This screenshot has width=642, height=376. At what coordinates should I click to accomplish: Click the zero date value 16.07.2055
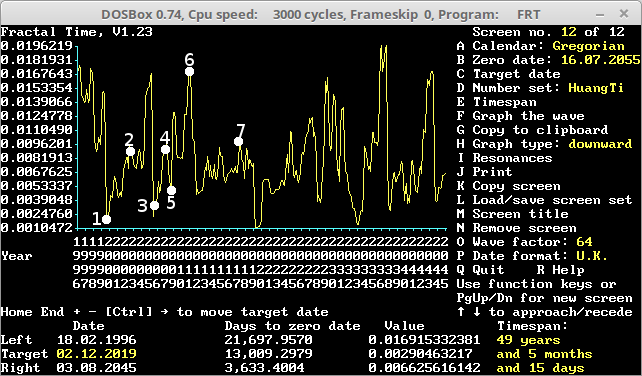point(600,60)
